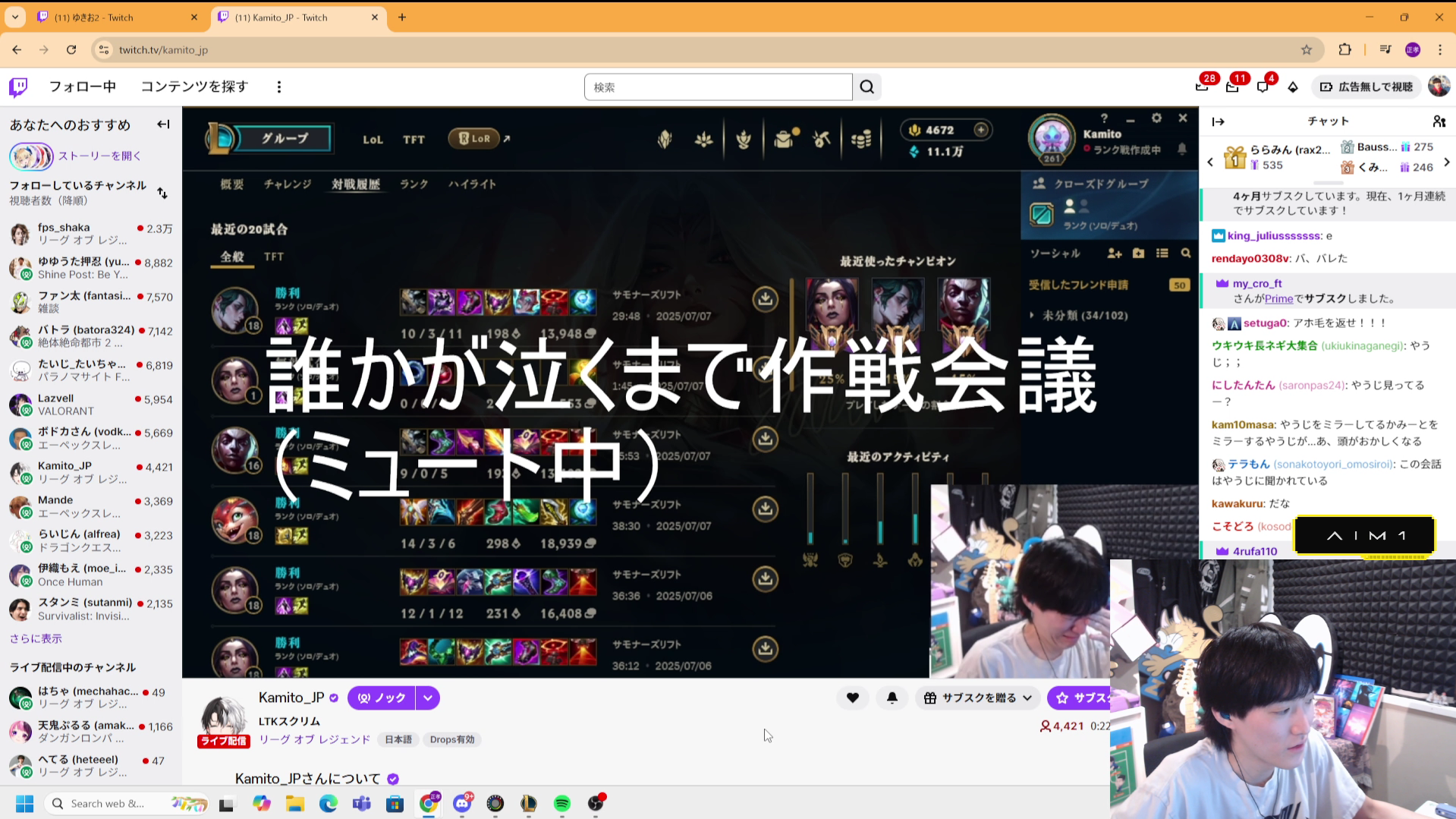Screen dimensions: 1456x819
Task: Open Mande channel in sidebar
Action: [x=91, y=506]
